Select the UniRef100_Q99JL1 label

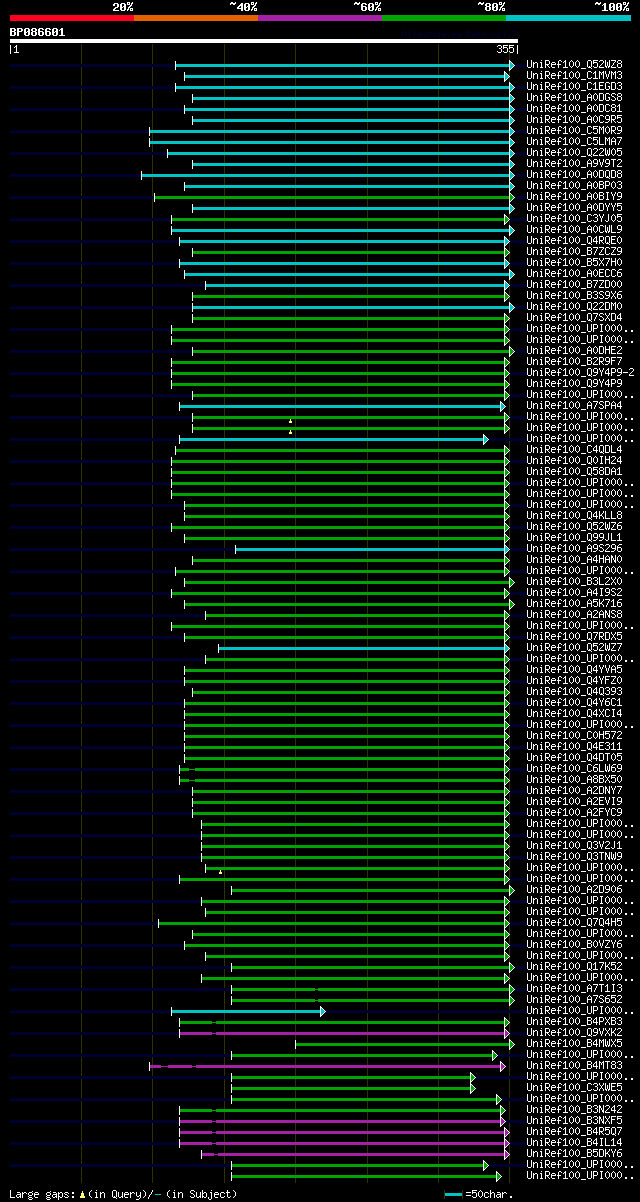coord(574,537)
